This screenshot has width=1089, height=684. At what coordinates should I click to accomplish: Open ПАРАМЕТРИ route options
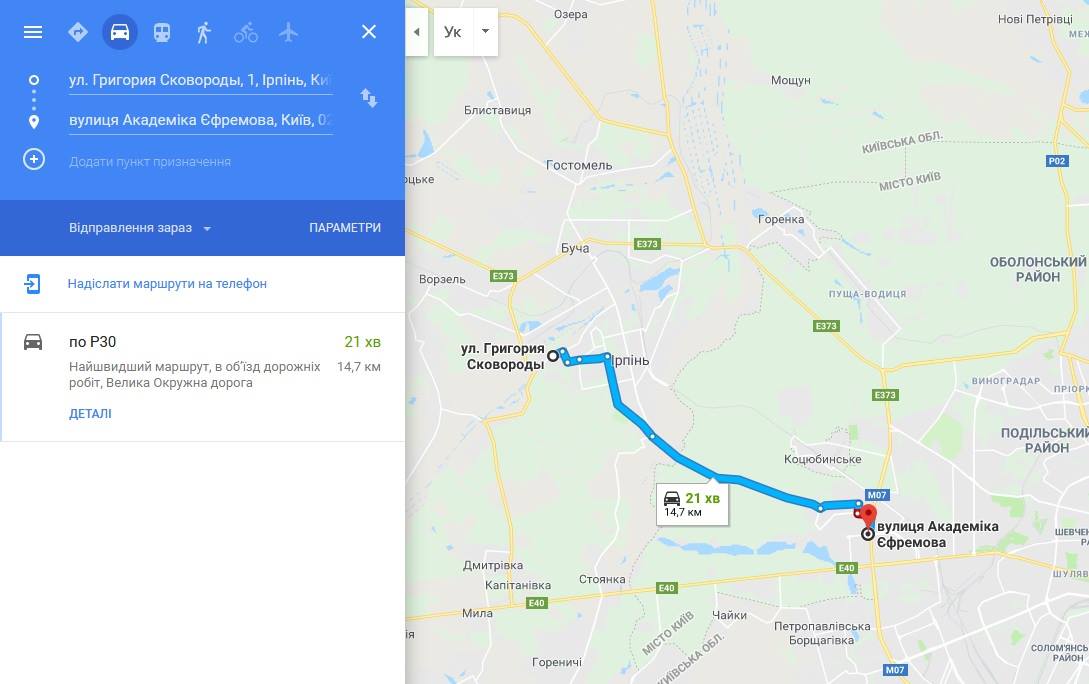point(345,228)
